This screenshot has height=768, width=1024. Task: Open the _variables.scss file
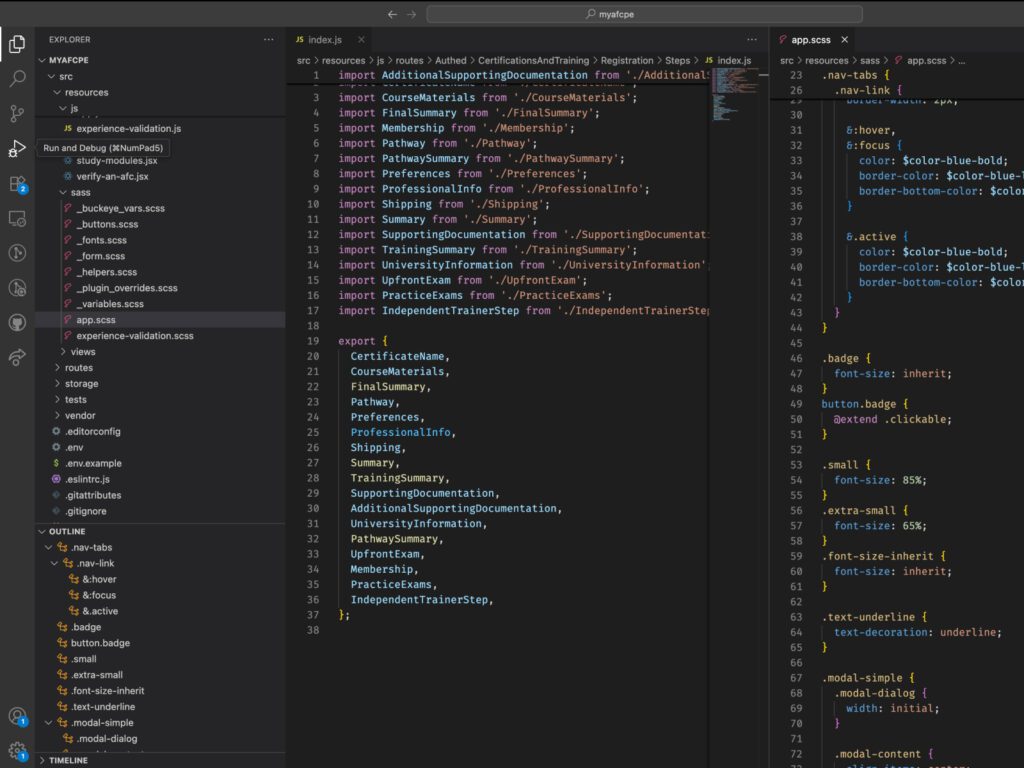109,304
